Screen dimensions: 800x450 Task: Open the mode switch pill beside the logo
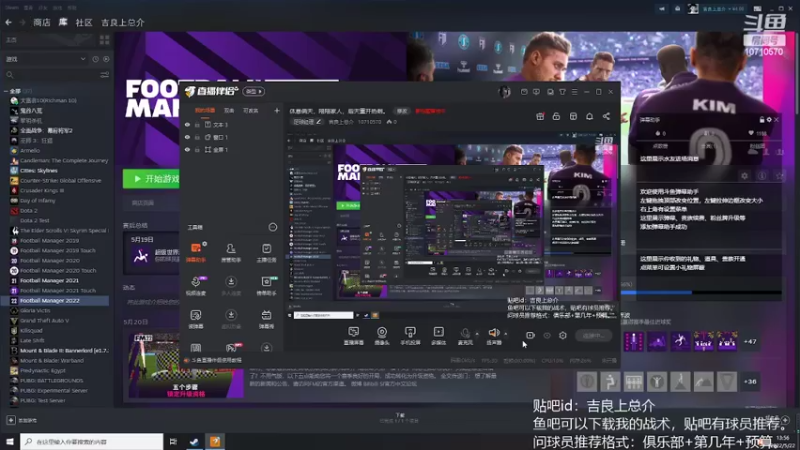click(254, 91)
